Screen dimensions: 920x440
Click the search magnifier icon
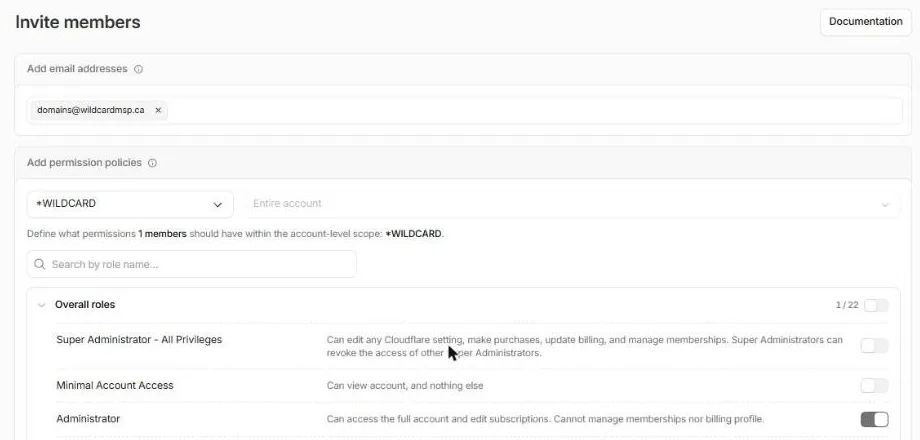click(x=39, y=264)
